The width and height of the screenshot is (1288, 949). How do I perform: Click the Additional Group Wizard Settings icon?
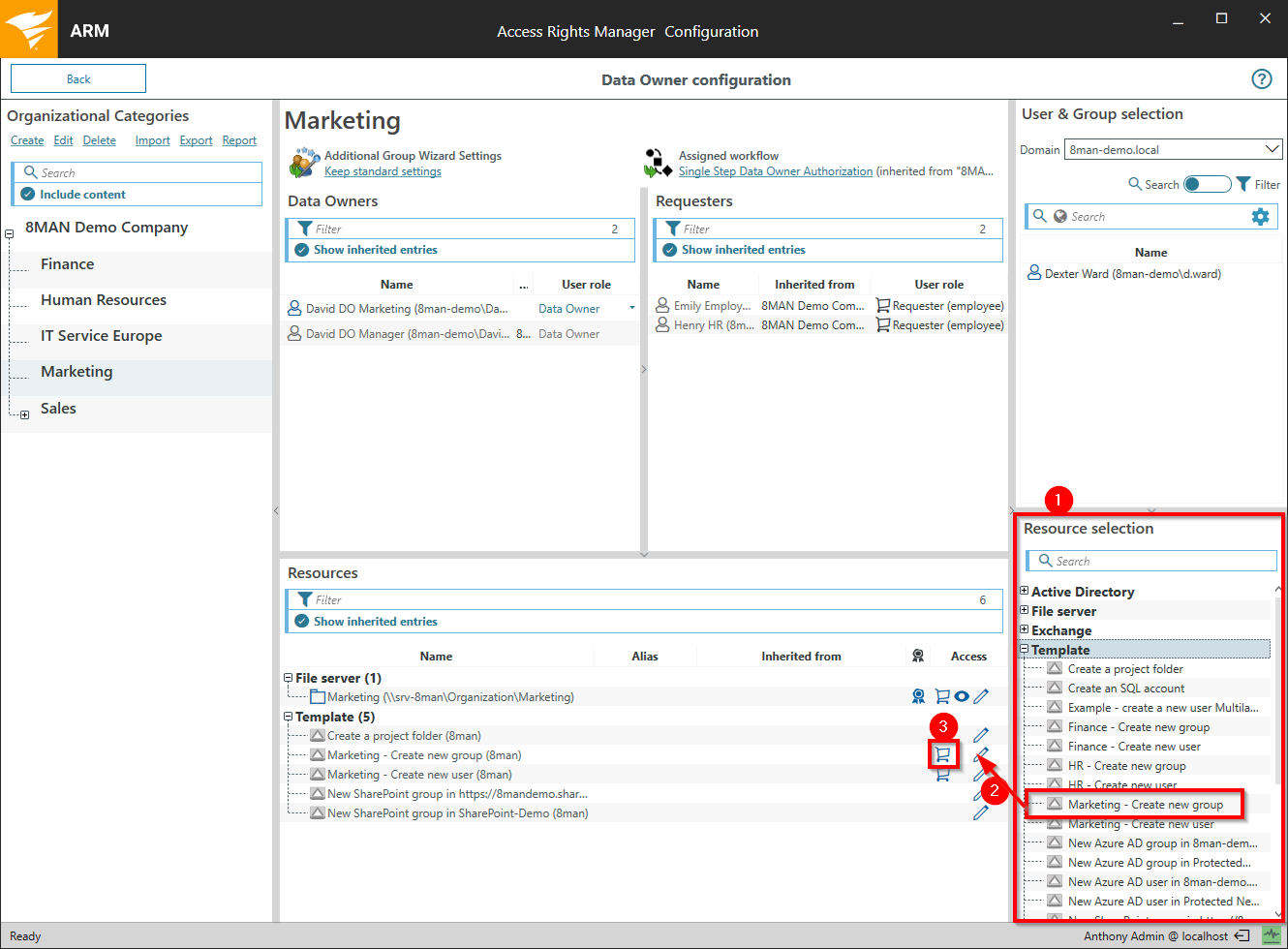pos(304,163)
